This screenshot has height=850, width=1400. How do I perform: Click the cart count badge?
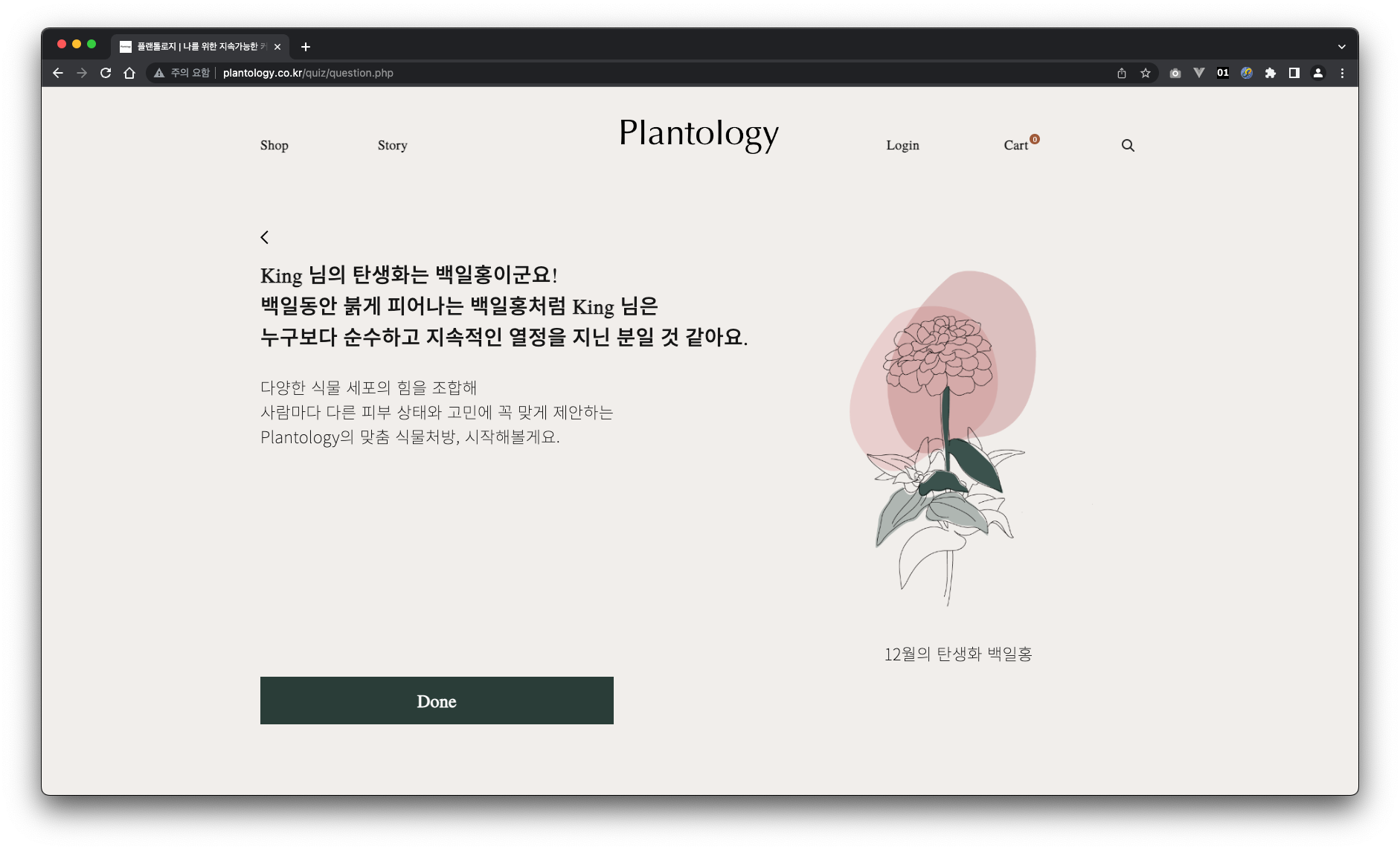(1035, 139)
